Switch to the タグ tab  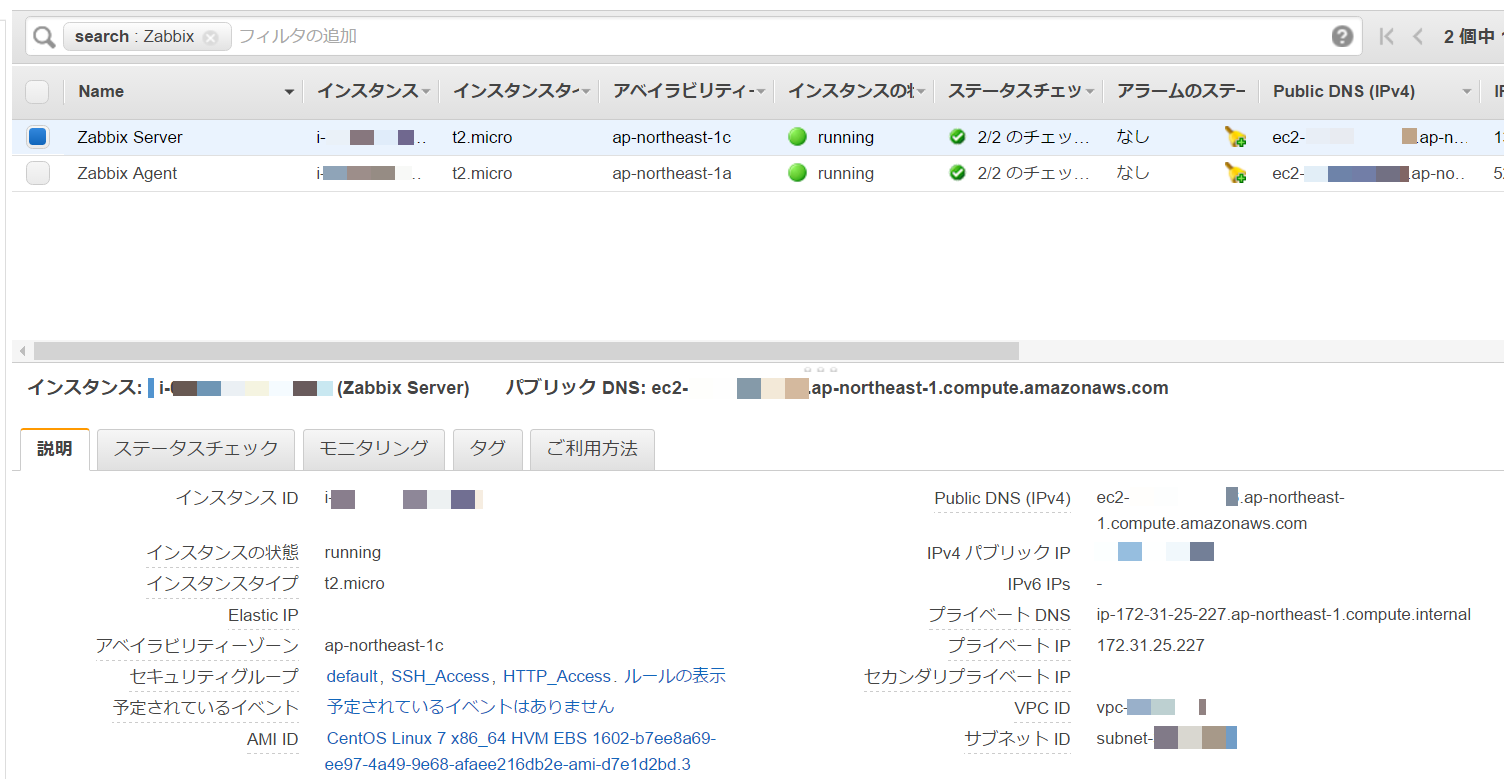(488, 449)
